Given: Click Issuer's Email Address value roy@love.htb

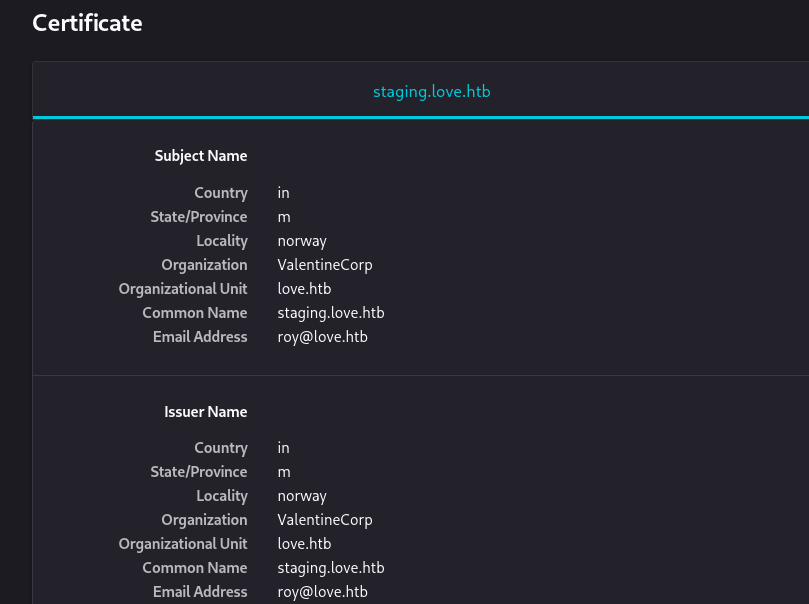Looking at the screenshot, I should 322,592.
